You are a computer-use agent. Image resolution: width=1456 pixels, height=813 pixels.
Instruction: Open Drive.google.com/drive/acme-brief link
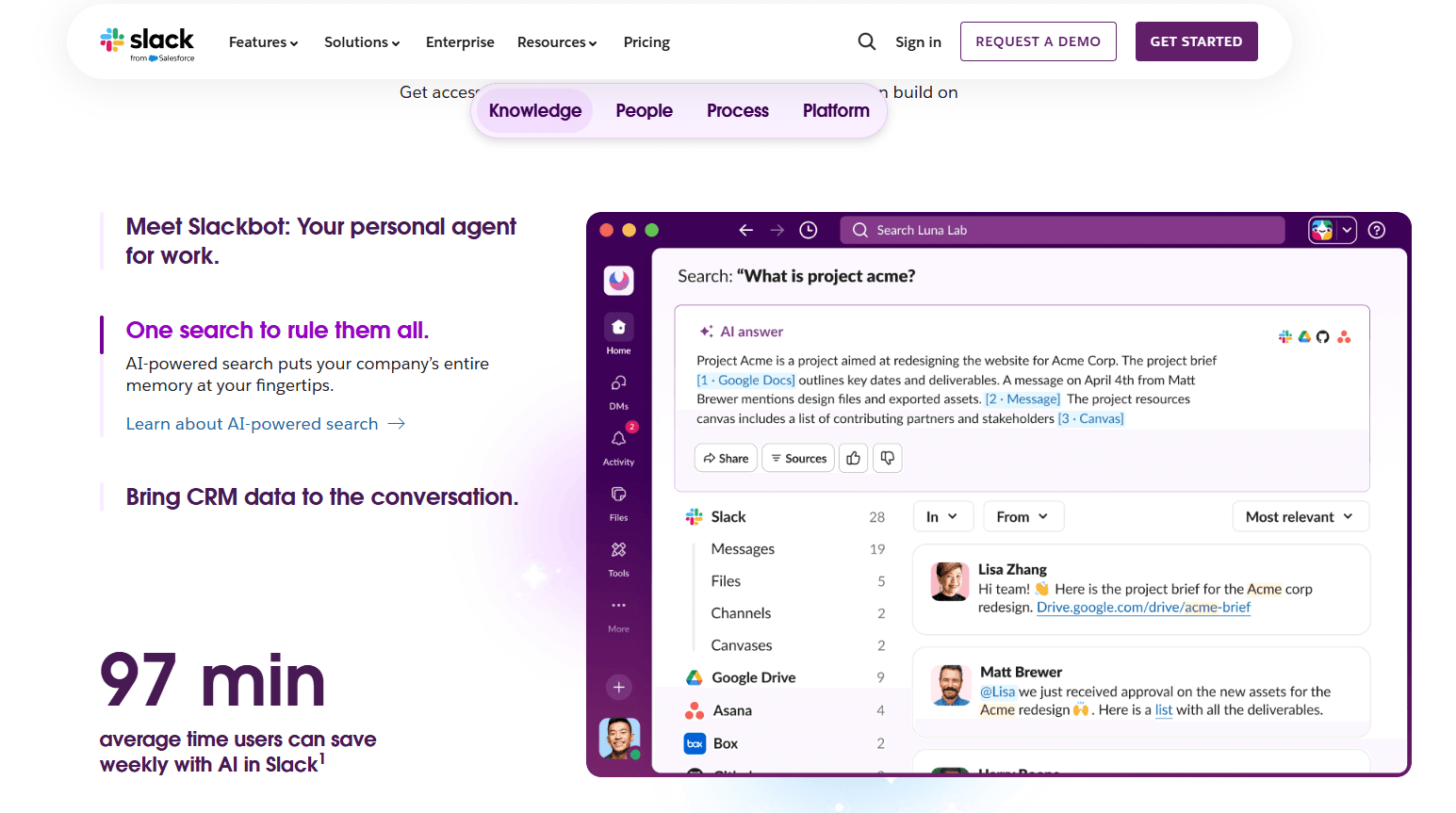1144,608
